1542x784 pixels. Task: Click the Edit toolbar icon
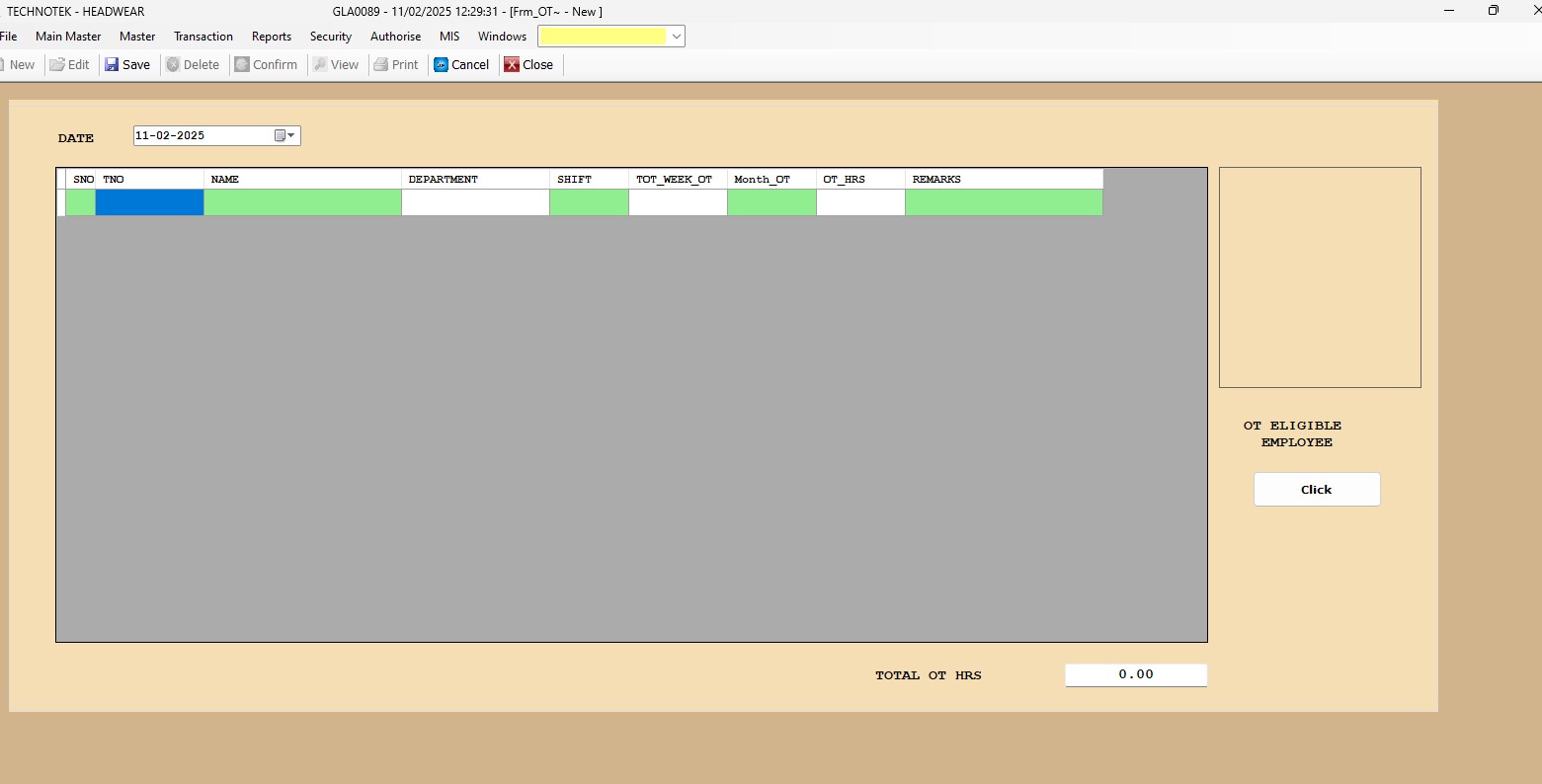(58, 65)
